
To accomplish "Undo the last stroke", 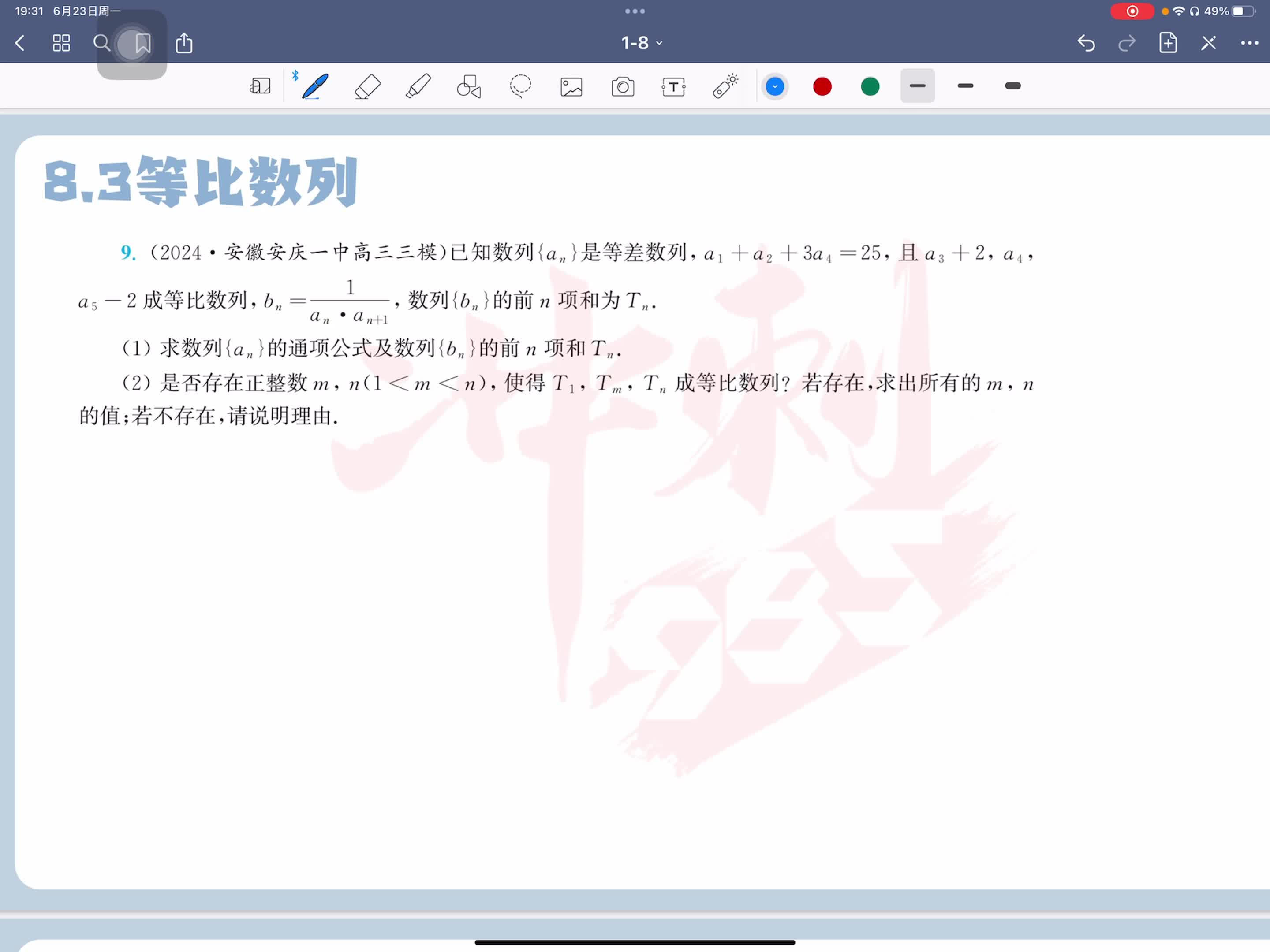I will [x=1086, y=43].
